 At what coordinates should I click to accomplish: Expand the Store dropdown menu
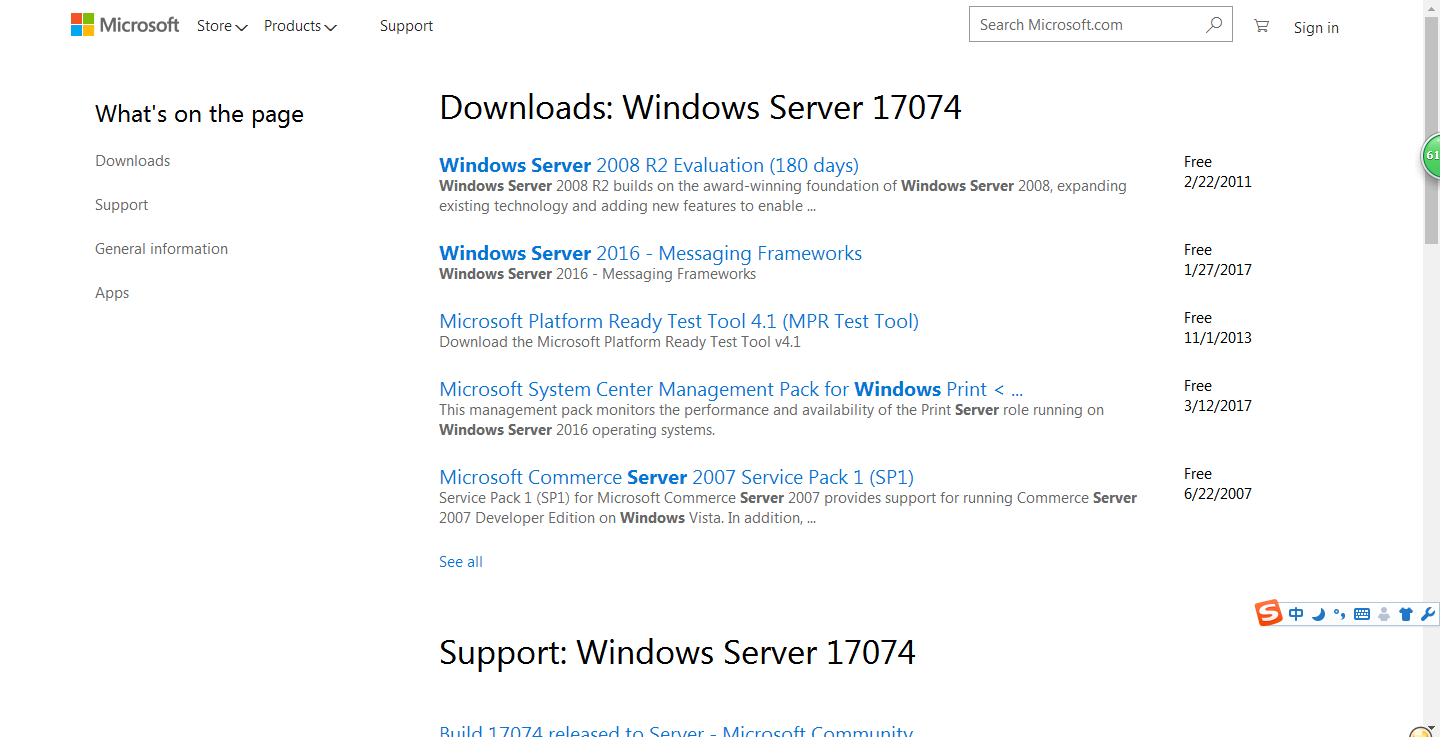[222, 26]
